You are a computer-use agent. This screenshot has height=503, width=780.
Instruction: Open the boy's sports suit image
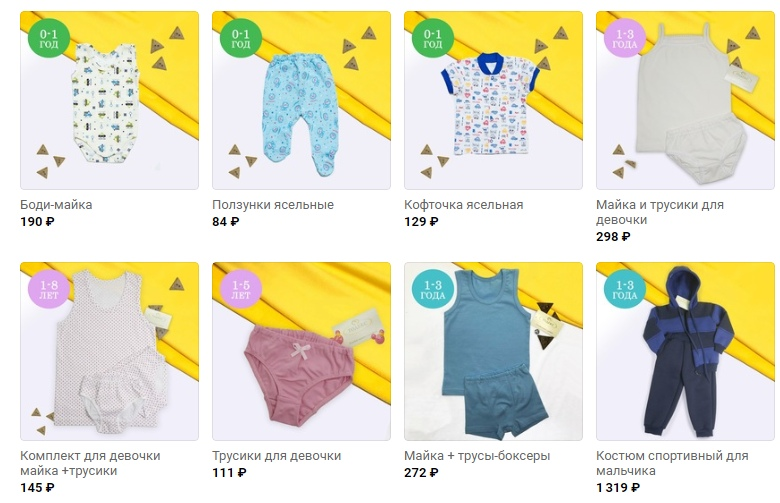(x=685, y=351)
